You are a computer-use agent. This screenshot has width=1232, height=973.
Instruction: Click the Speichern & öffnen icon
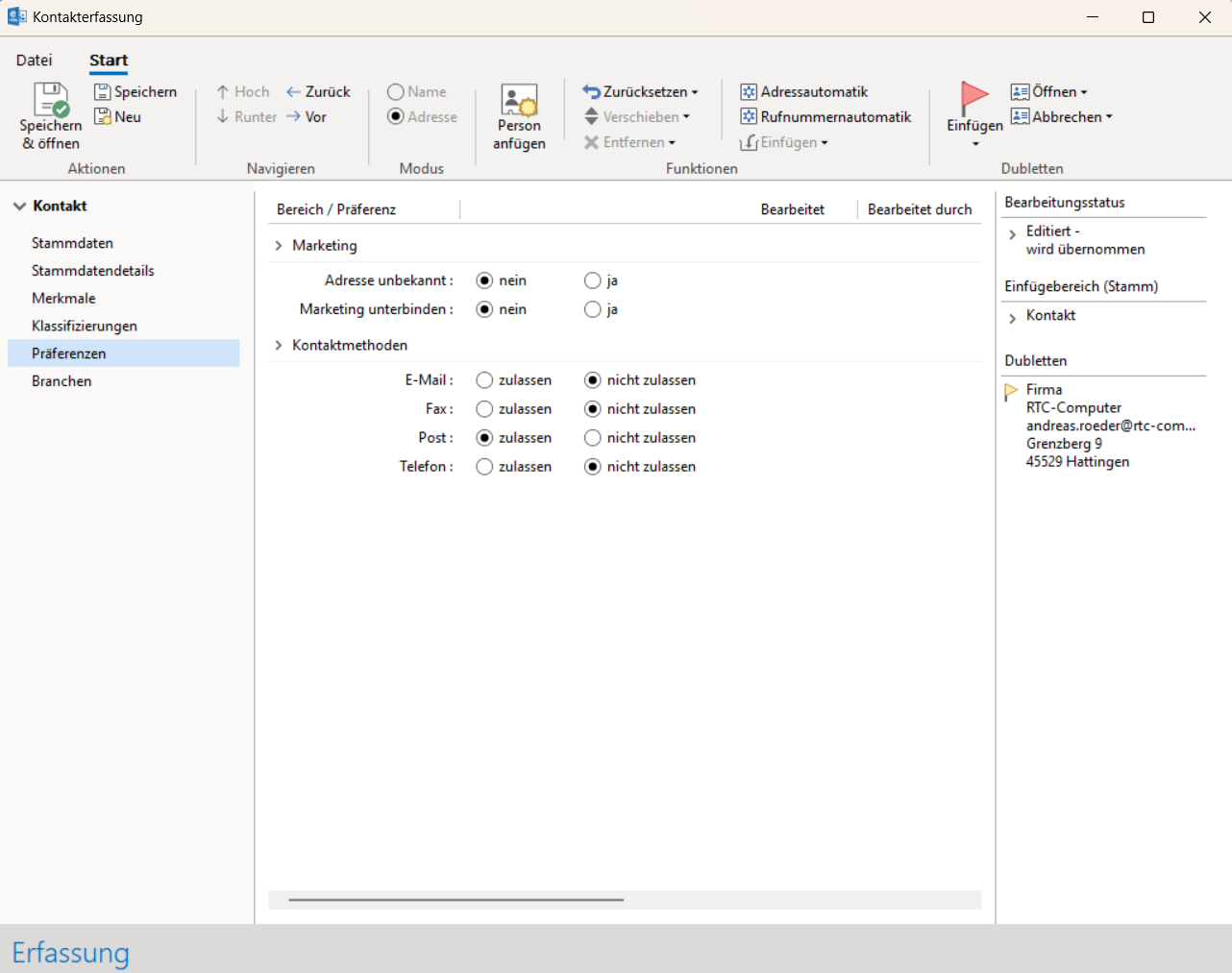51,100
